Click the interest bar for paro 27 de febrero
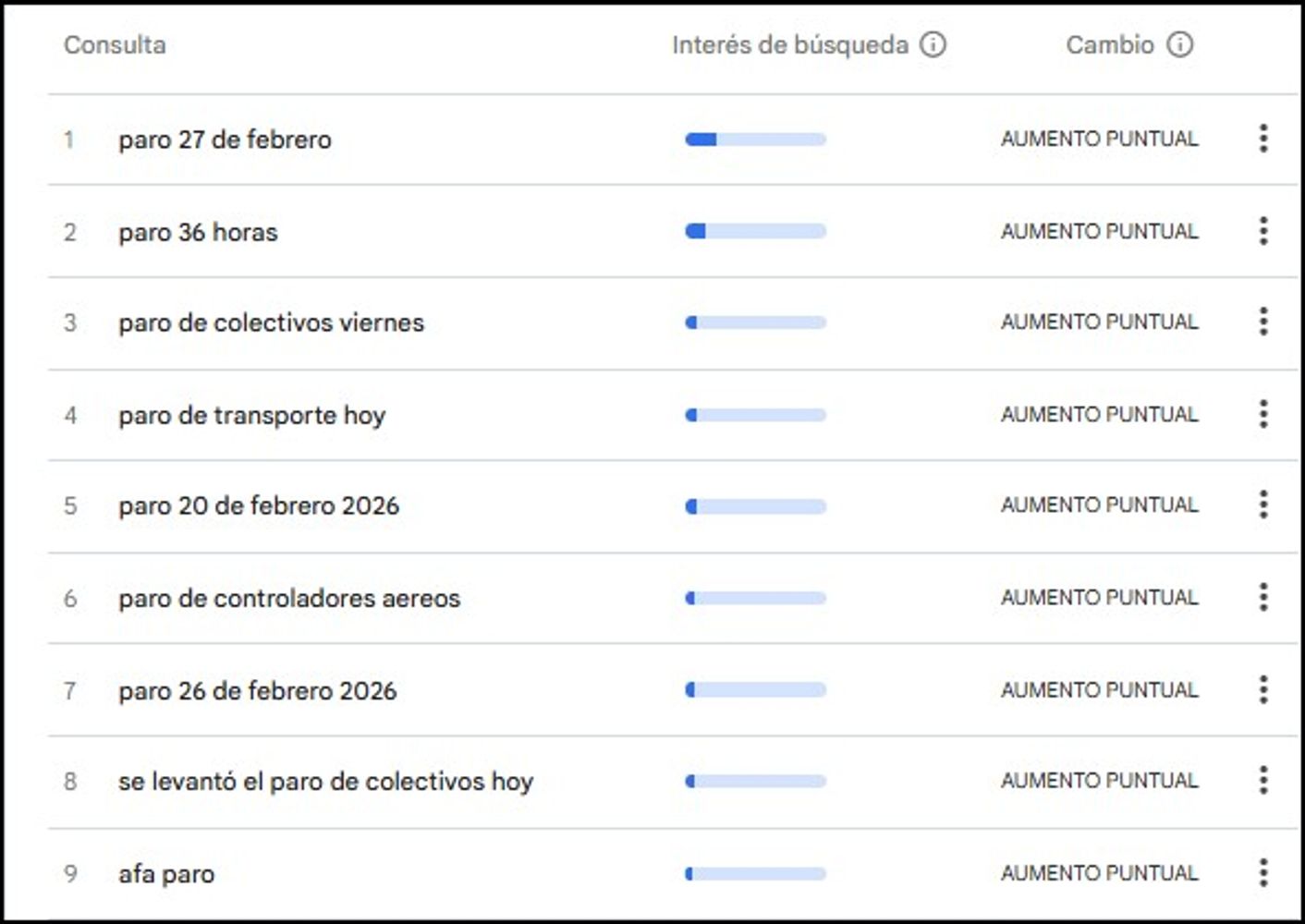The height and width of the screenshot is (924, 1305). pyautogui.click(x=756, y=140)
